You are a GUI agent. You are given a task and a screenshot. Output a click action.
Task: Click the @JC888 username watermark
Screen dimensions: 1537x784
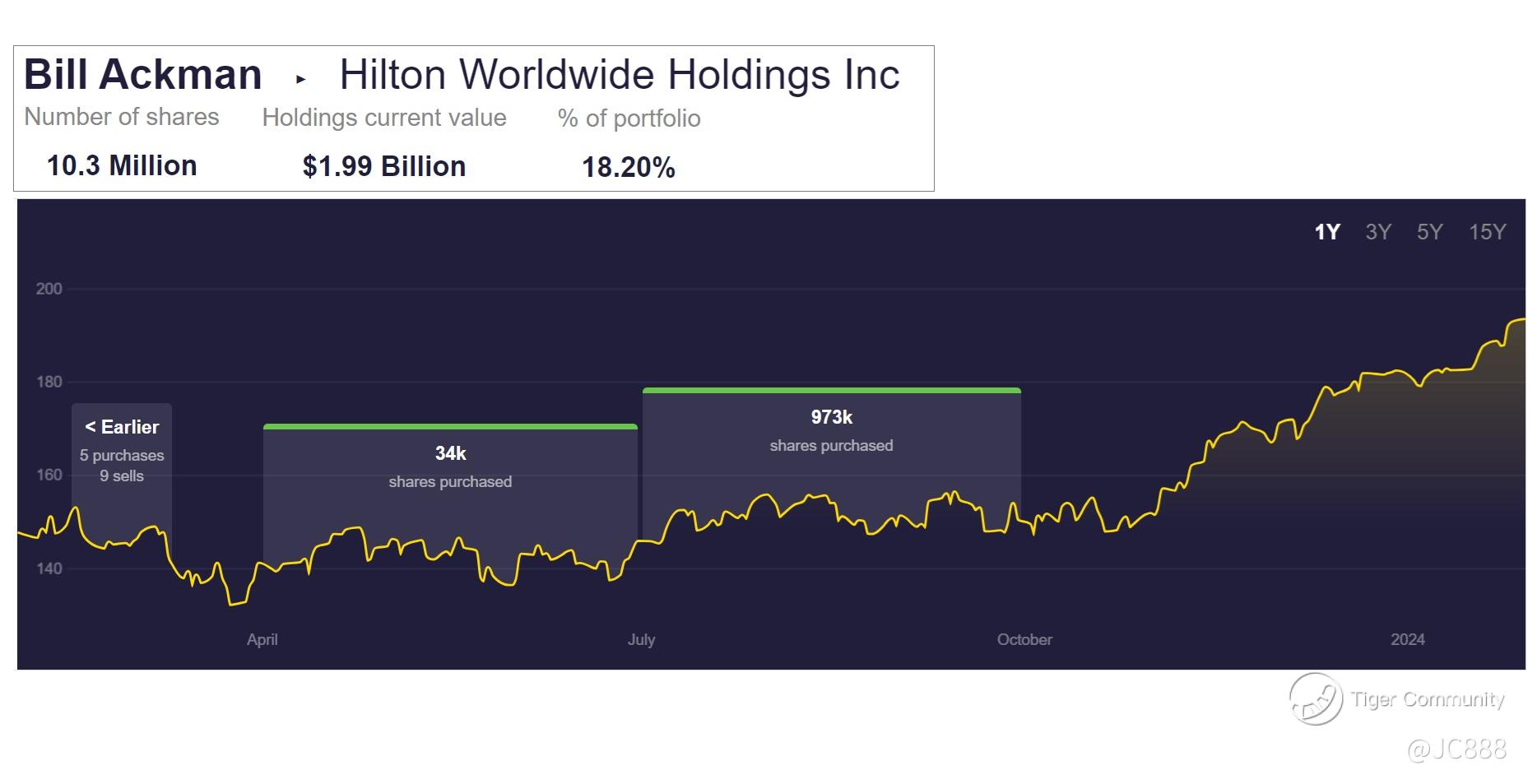[x=1456, y=749]
